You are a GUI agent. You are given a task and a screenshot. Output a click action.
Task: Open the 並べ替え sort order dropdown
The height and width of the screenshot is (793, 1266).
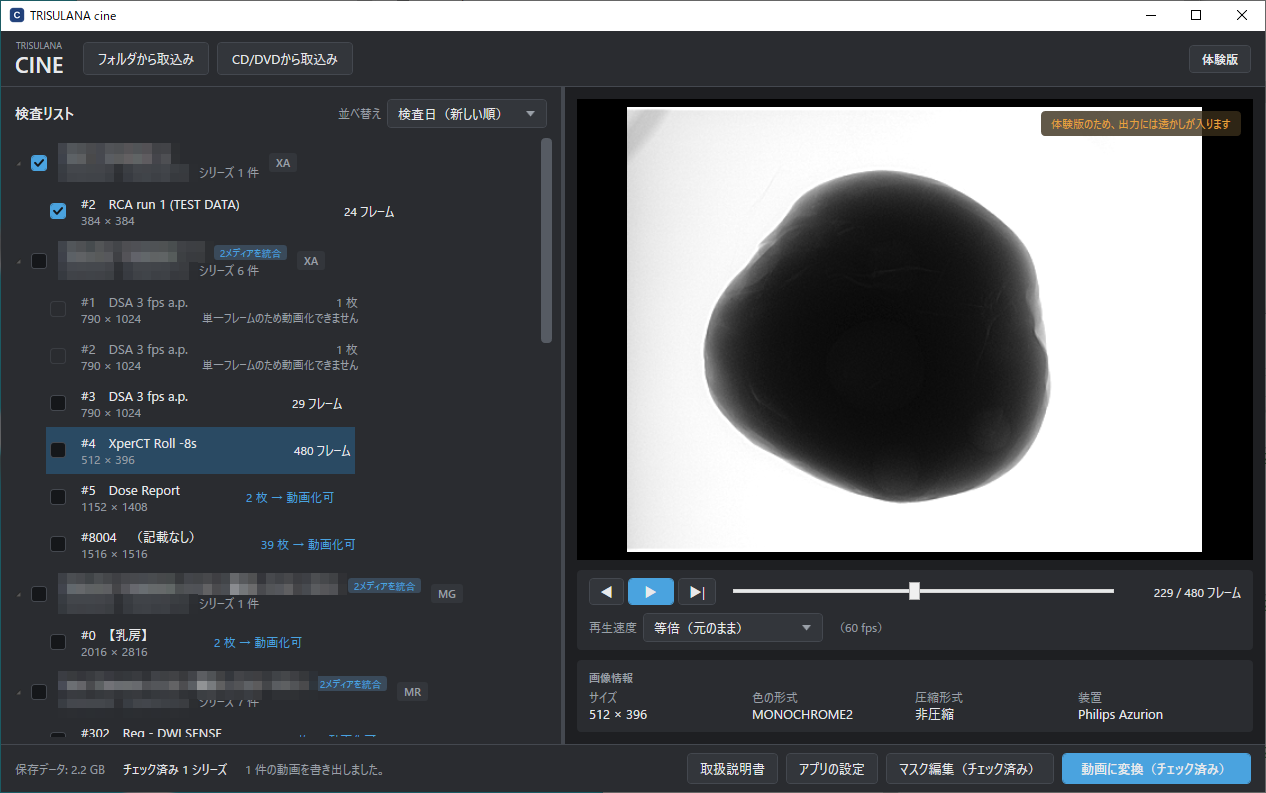tap(467, 114)
